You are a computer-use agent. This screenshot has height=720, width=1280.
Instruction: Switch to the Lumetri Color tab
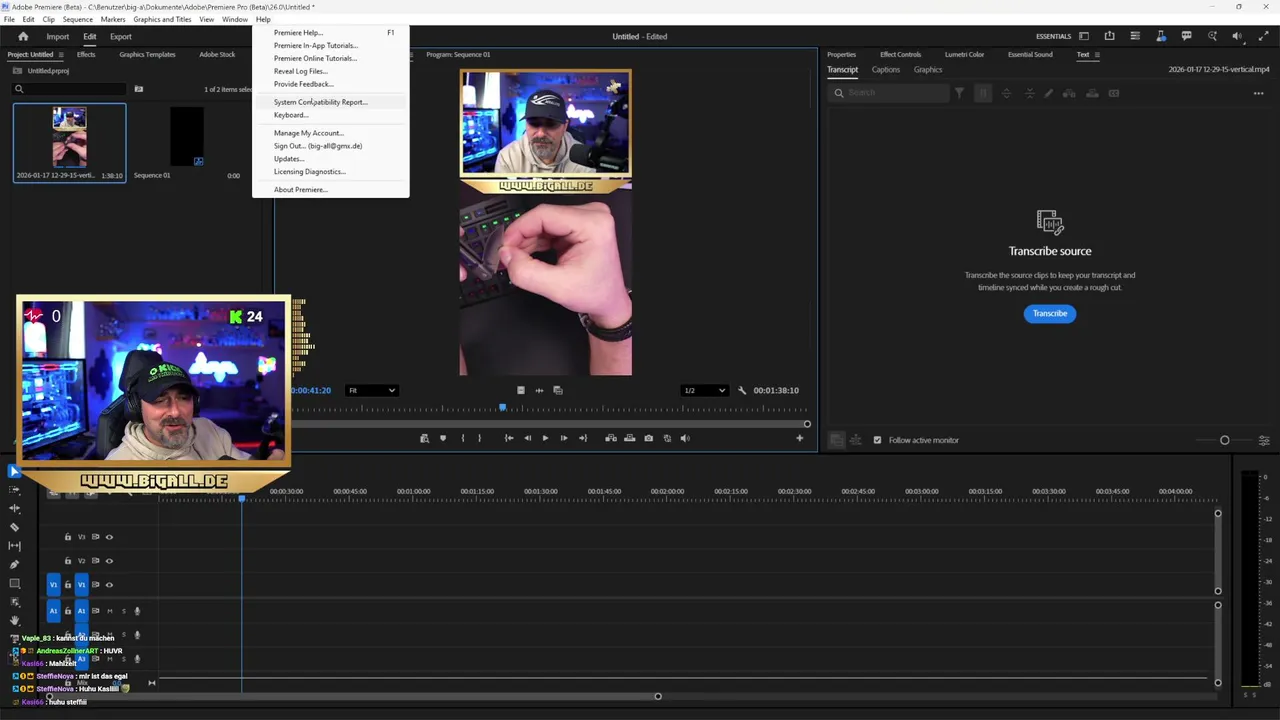tap(964, 55)
